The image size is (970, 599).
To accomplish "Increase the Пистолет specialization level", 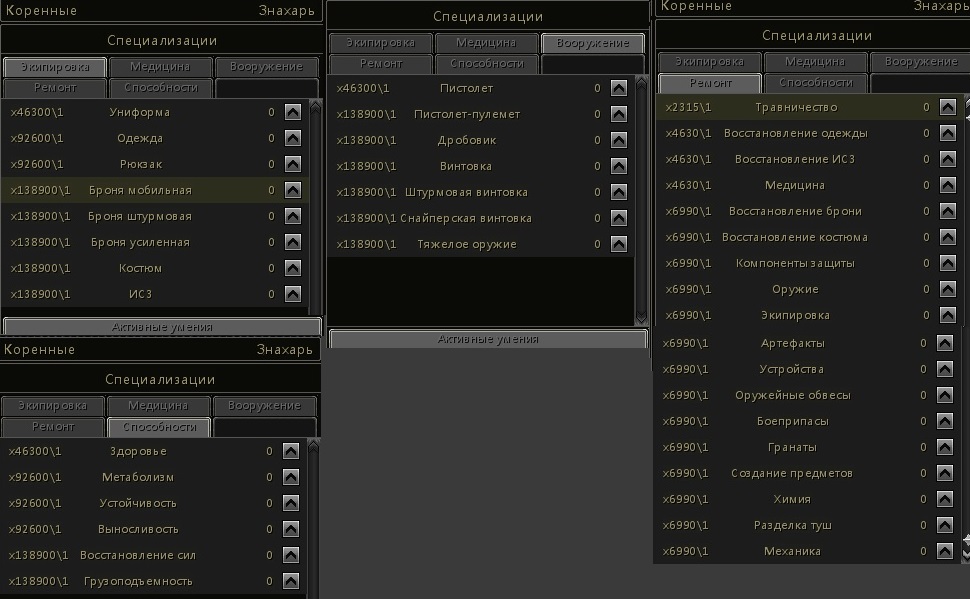I will (618, 88).
